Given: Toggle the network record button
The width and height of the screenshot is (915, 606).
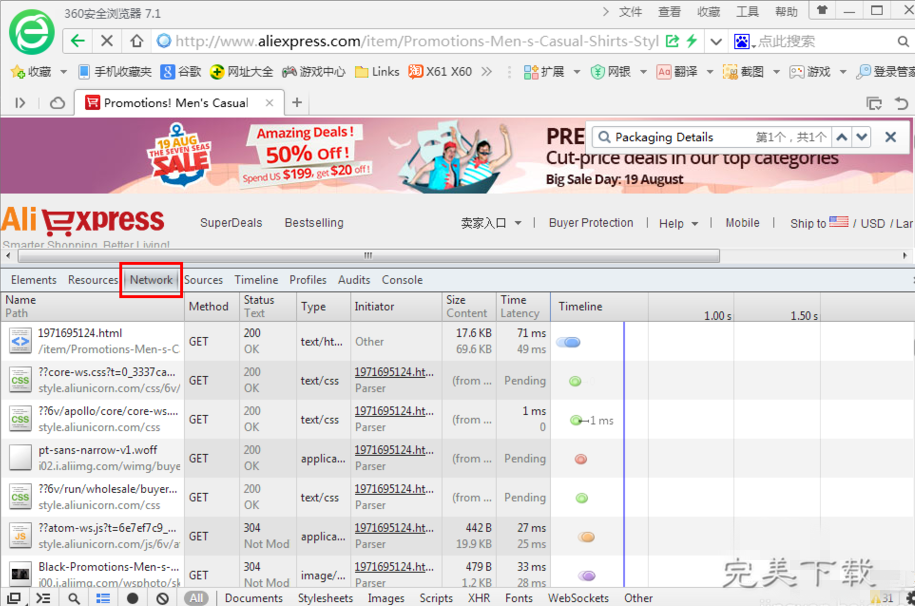Looking at the screenshot, I should click(x=132, y=598).
